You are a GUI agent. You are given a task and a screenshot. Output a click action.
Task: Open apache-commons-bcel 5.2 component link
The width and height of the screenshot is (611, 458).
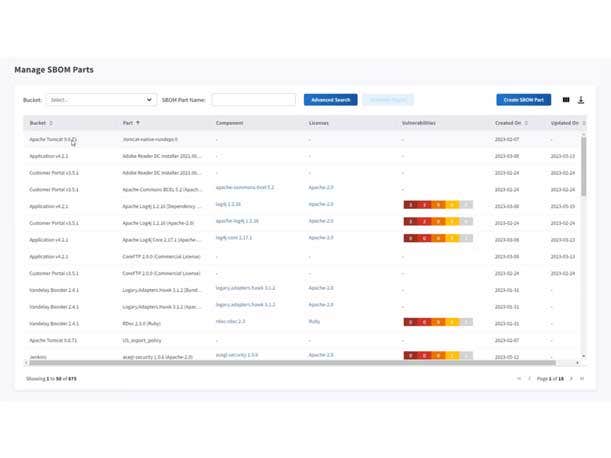pos(245,188)
